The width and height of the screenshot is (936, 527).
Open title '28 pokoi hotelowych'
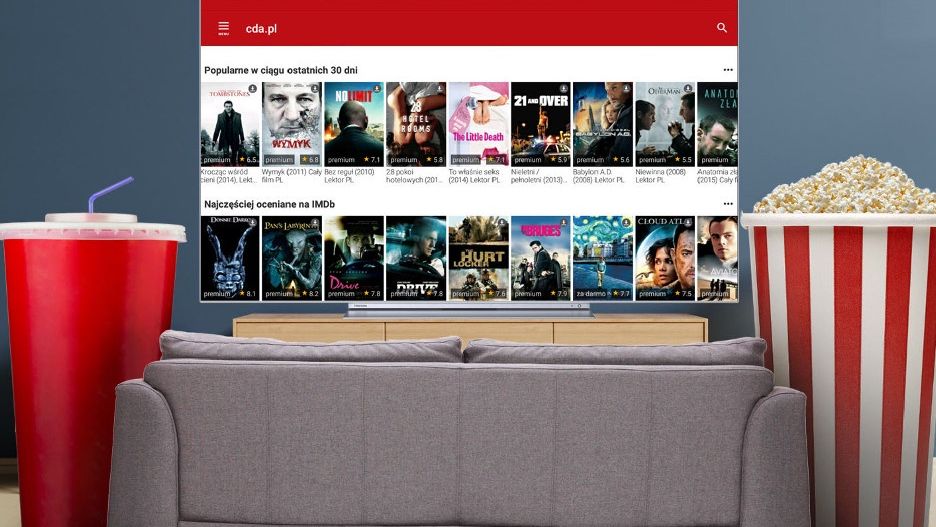click(414, 175)
